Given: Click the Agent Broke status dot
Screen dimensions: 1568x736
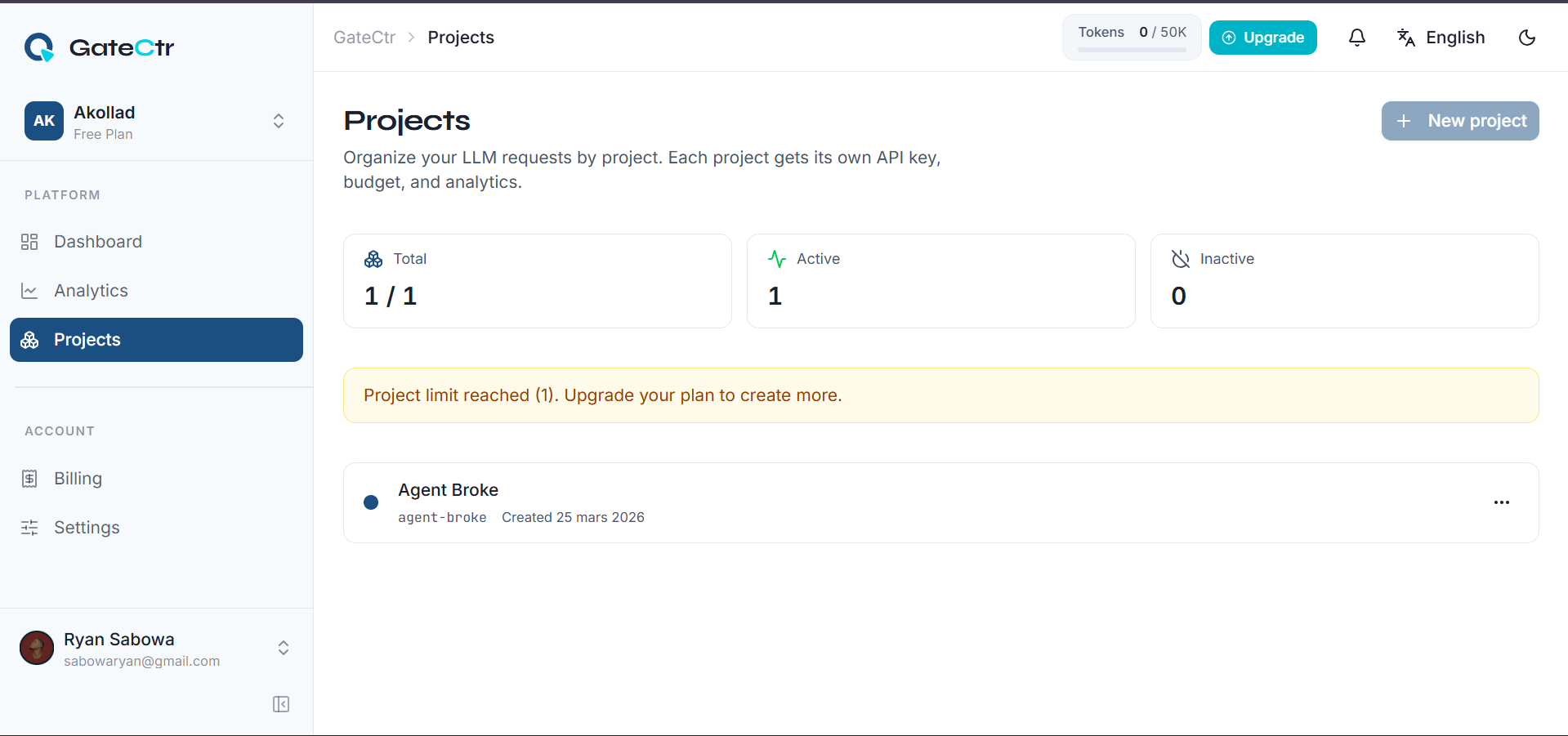Looking at the screenshot, I should (371, 502).
